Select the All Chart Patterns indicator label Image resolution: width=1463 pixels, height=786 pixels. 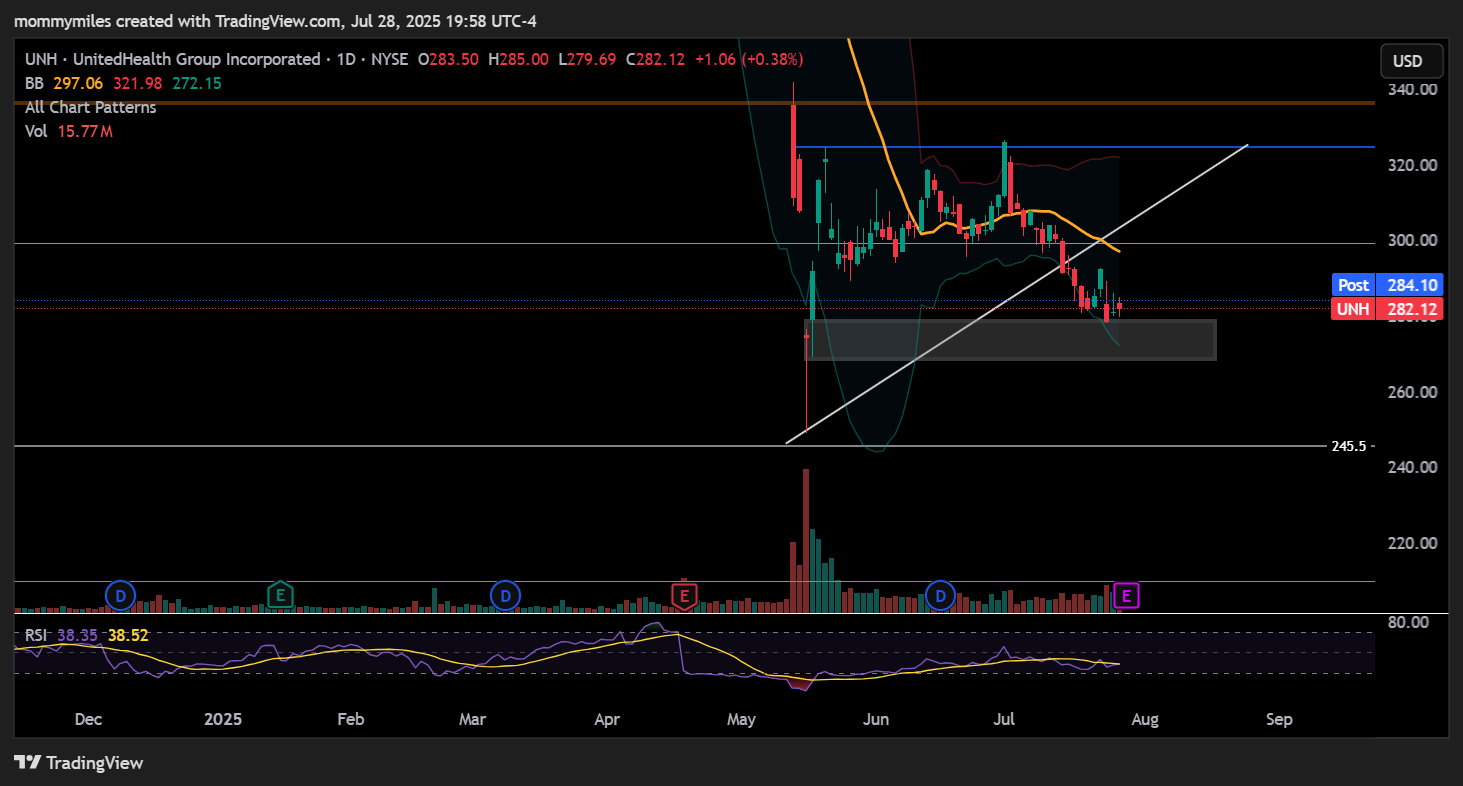point(91,107)
